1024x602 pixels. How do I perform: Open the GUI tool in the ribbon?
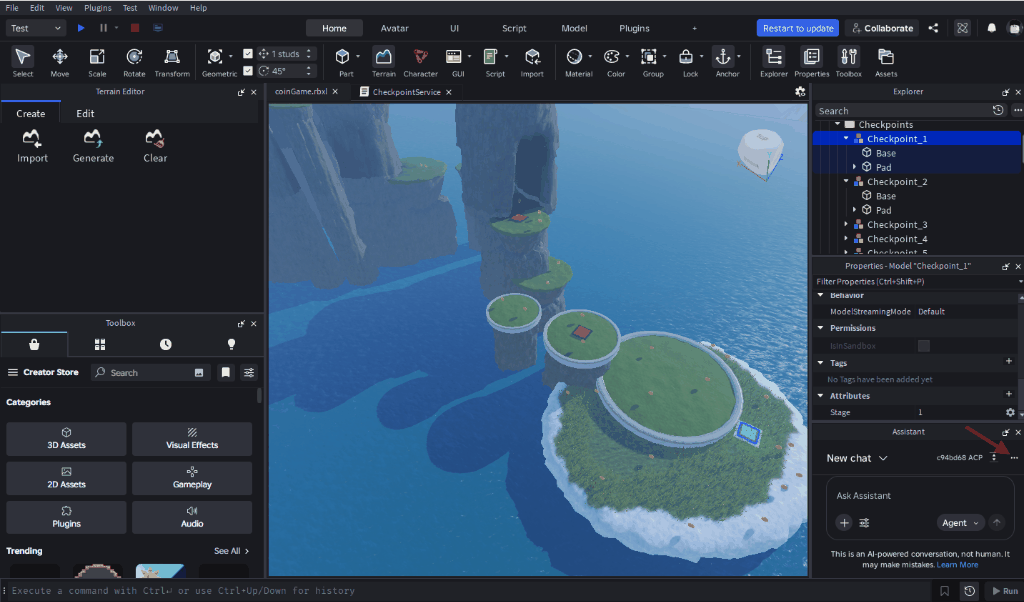[x=454, y=63]
